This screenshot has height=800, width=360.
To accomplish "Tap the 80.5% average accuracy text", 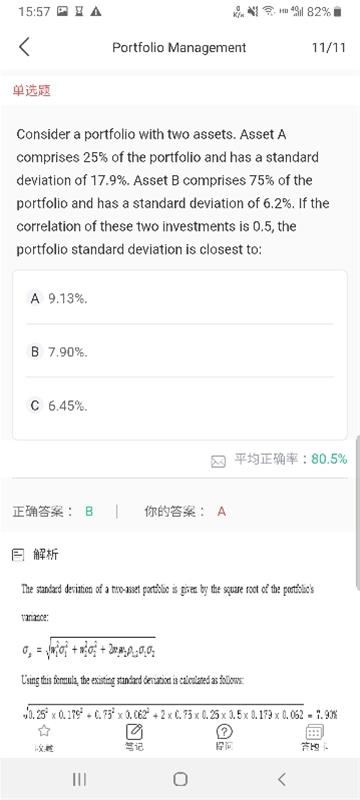I will [x=329, y=459].
